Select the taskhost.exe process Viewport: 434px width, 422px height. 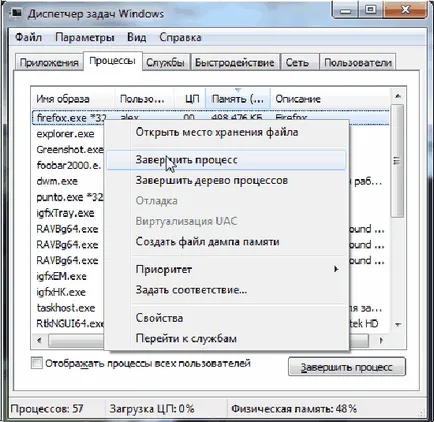(66, 308)
